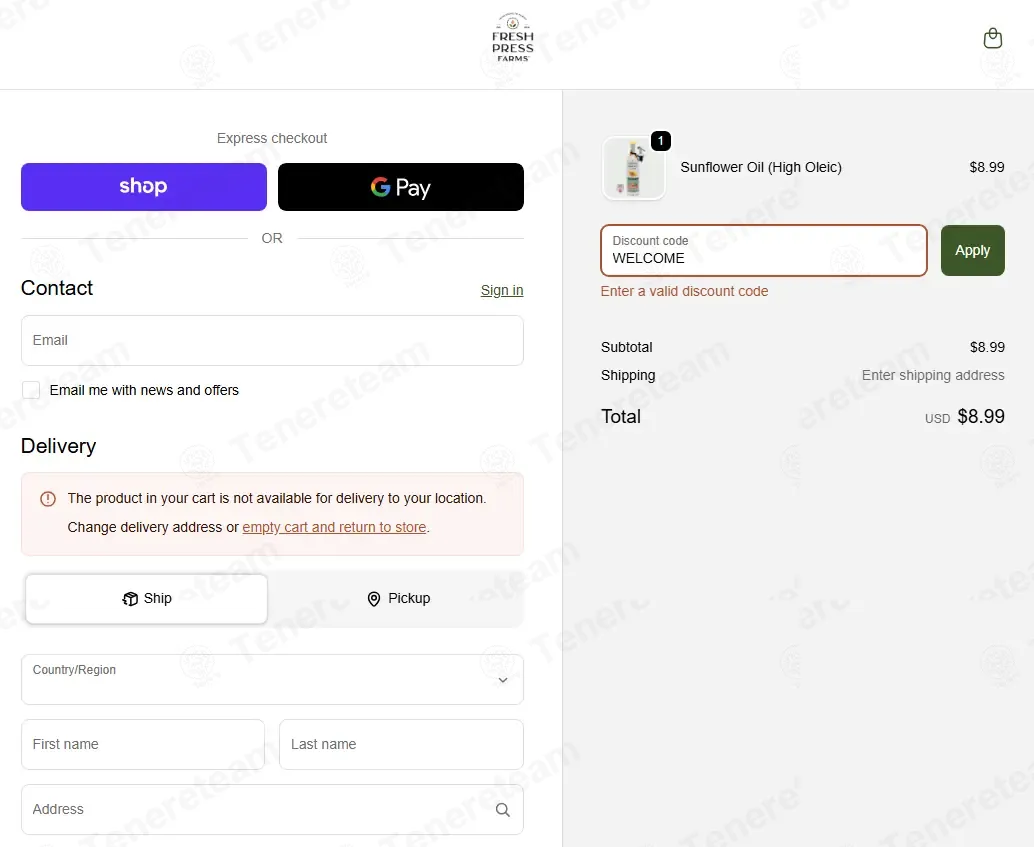Click the delivery error warning icon
The width and height of the screenshot is (1034, 847).
[47, 499]
